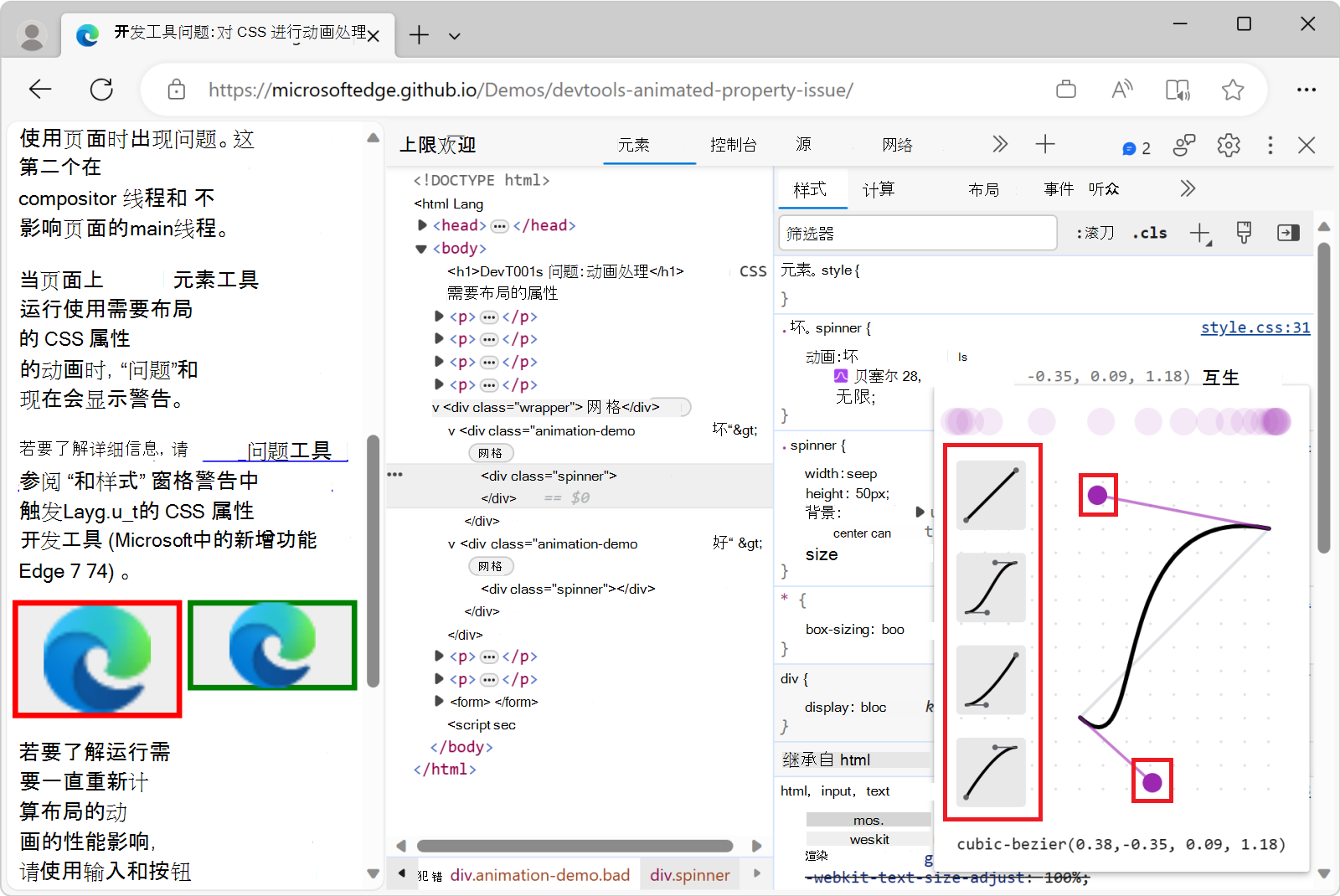Open the hidden tabs chevron next to 听众

(x=1187, y=188)
